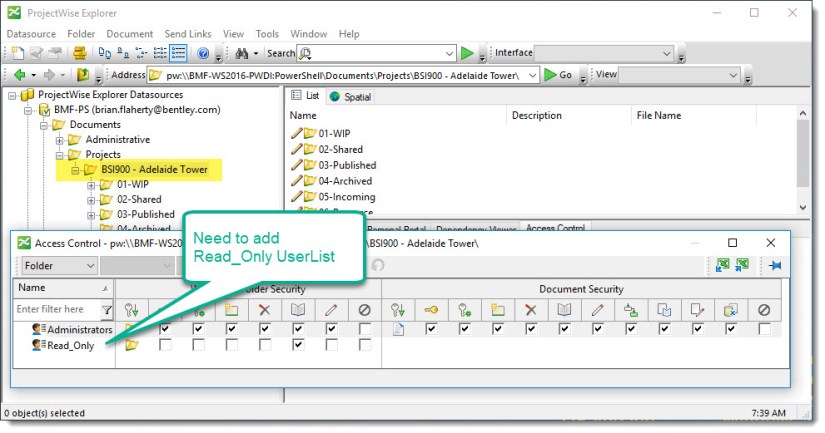
Task: Collapse the Projects tree node
Action: click(59, 155)
